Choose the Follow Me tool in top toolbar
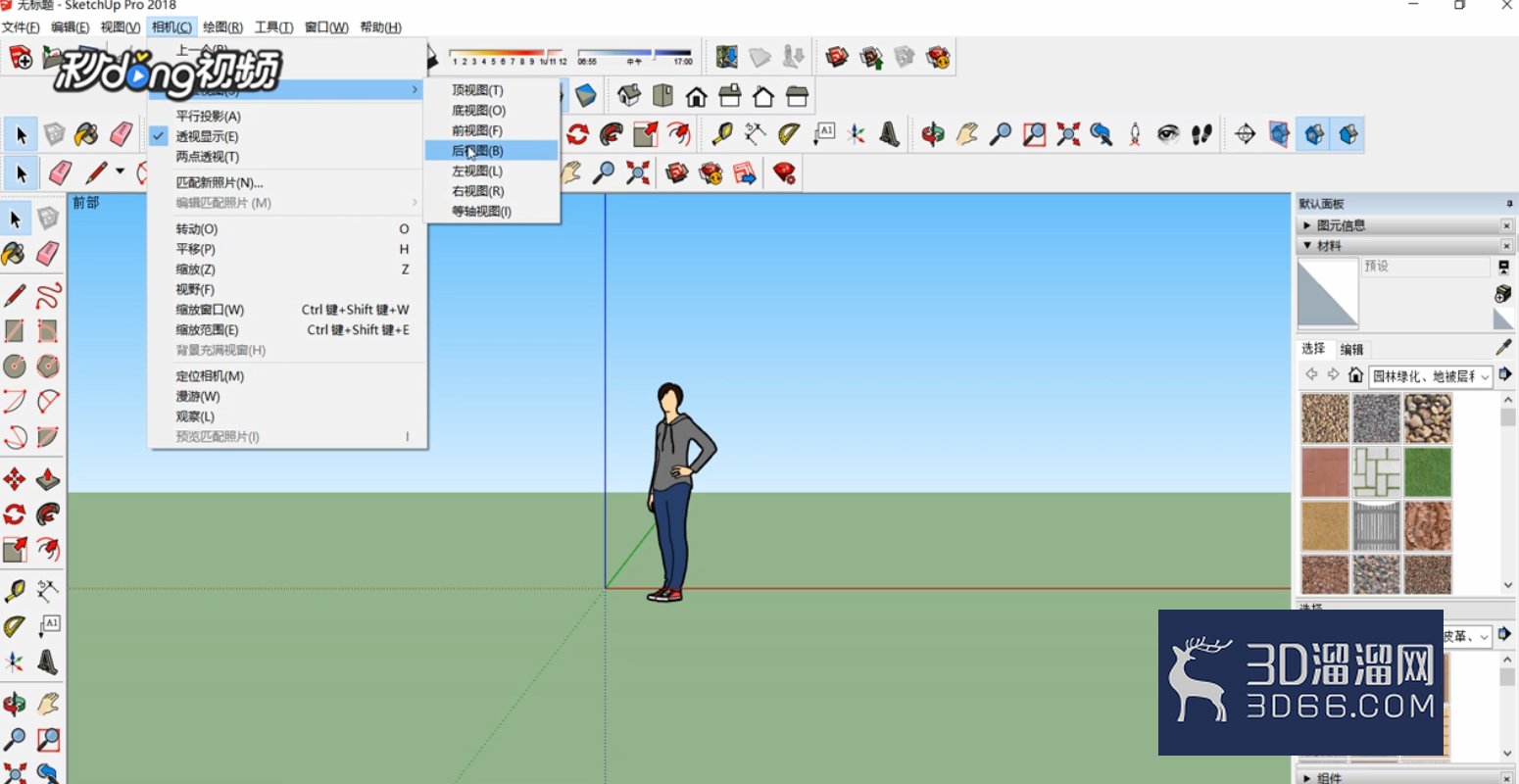The width and height of the screenshot is (1519, 784). click(x=612, y=134)
